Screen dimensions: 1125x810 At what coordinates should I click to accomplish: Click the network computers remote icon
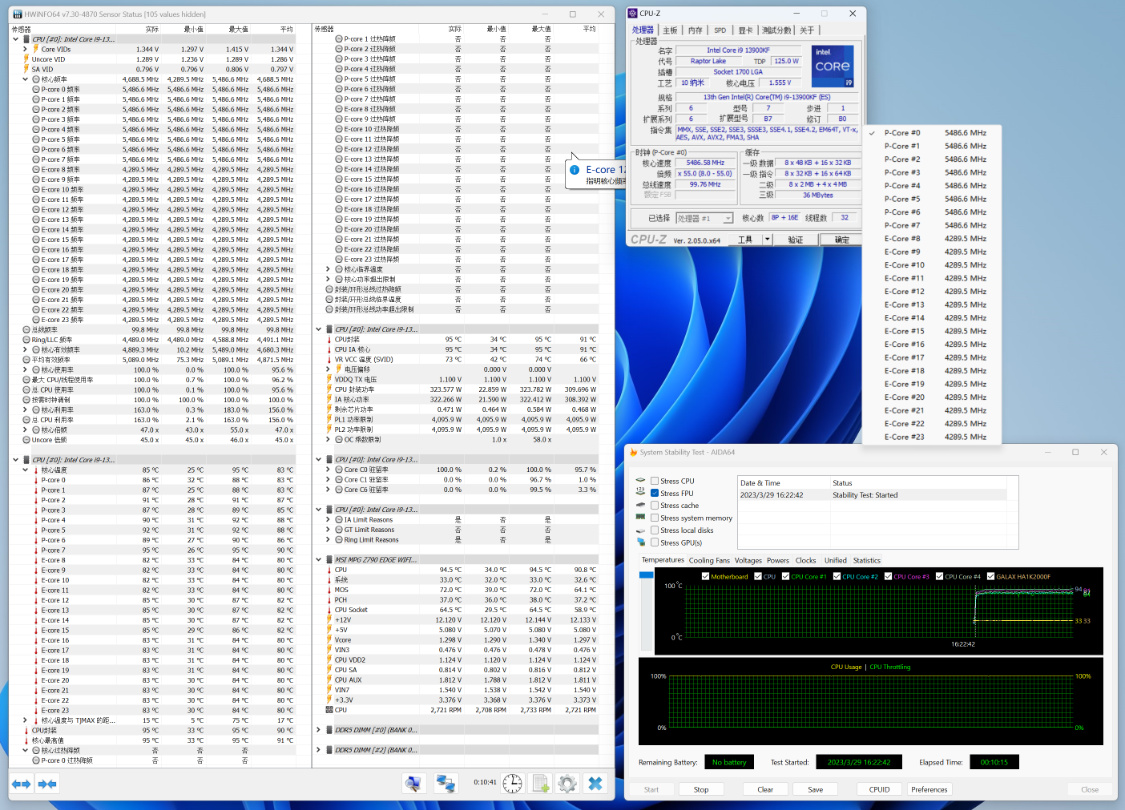click(x=446, y=783)
